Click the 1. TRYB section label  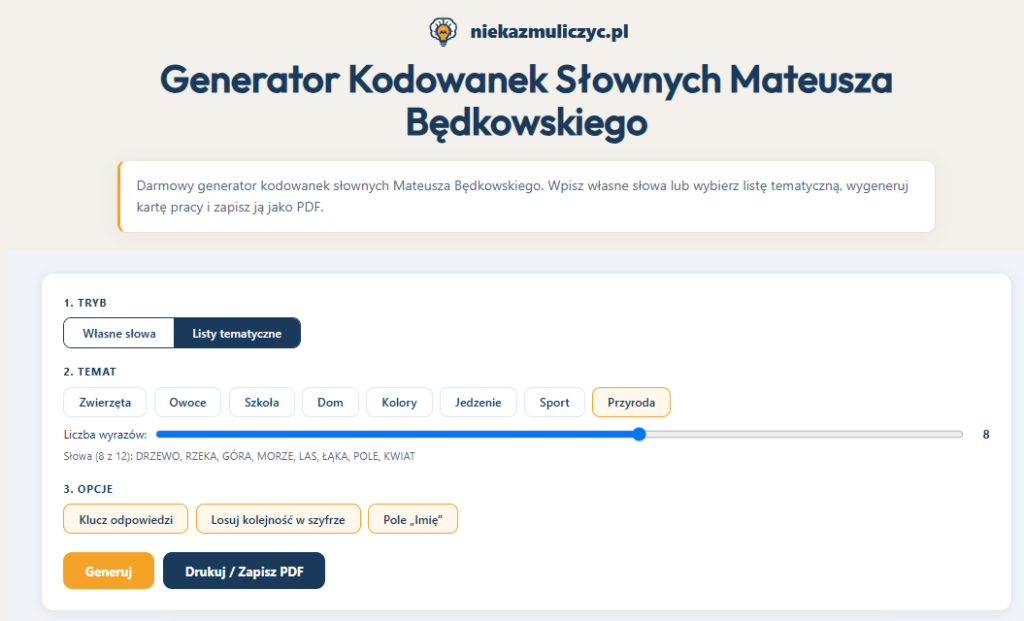85,303
